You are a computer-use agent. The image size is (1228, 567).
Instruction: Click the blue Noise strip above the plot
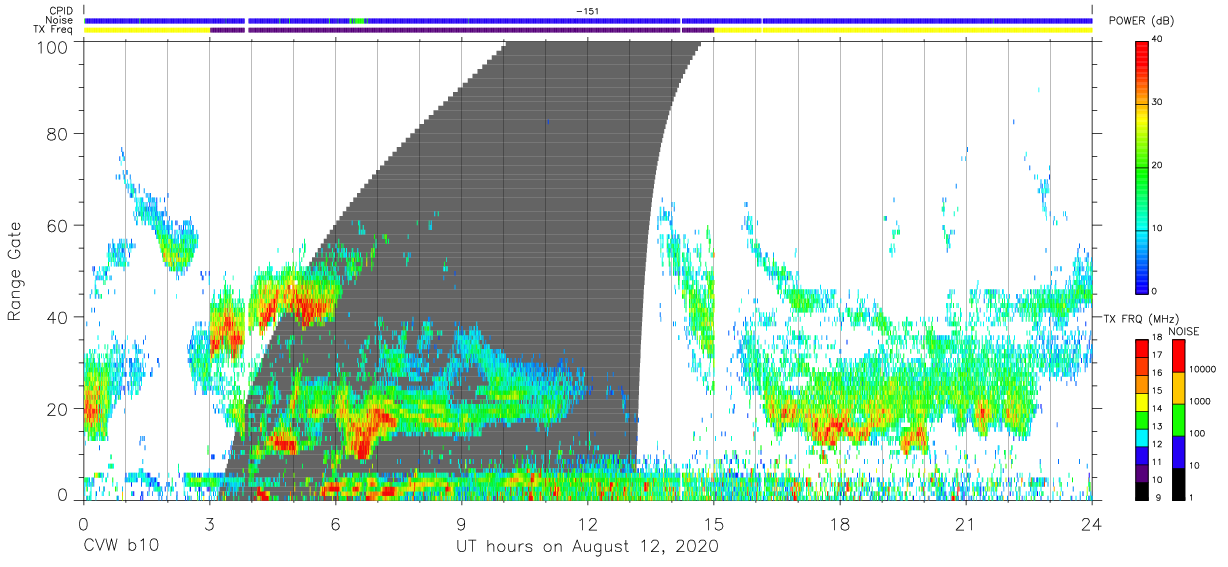tap(588, 20)
